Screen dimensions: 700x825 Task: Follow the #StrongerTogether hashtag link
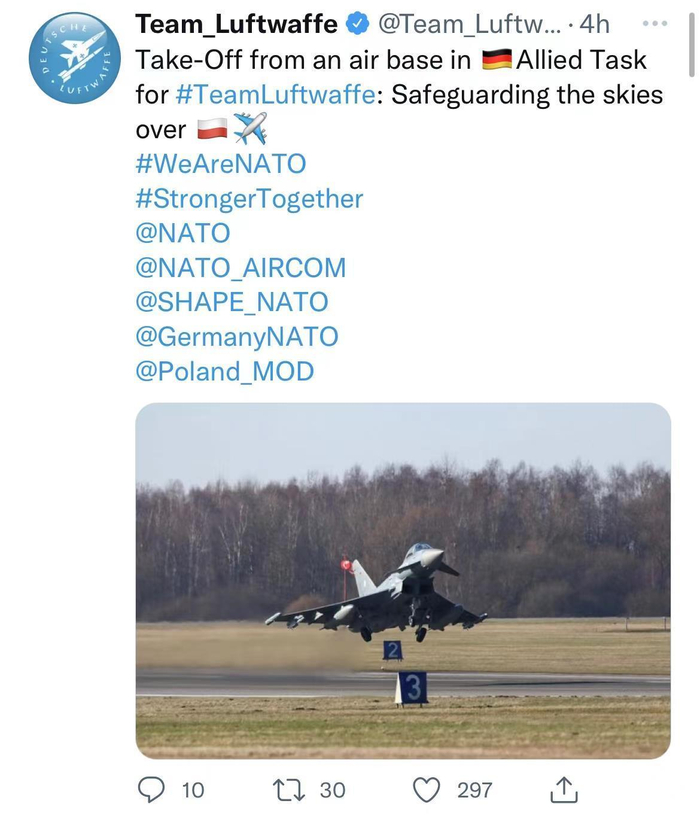(249, 199)
